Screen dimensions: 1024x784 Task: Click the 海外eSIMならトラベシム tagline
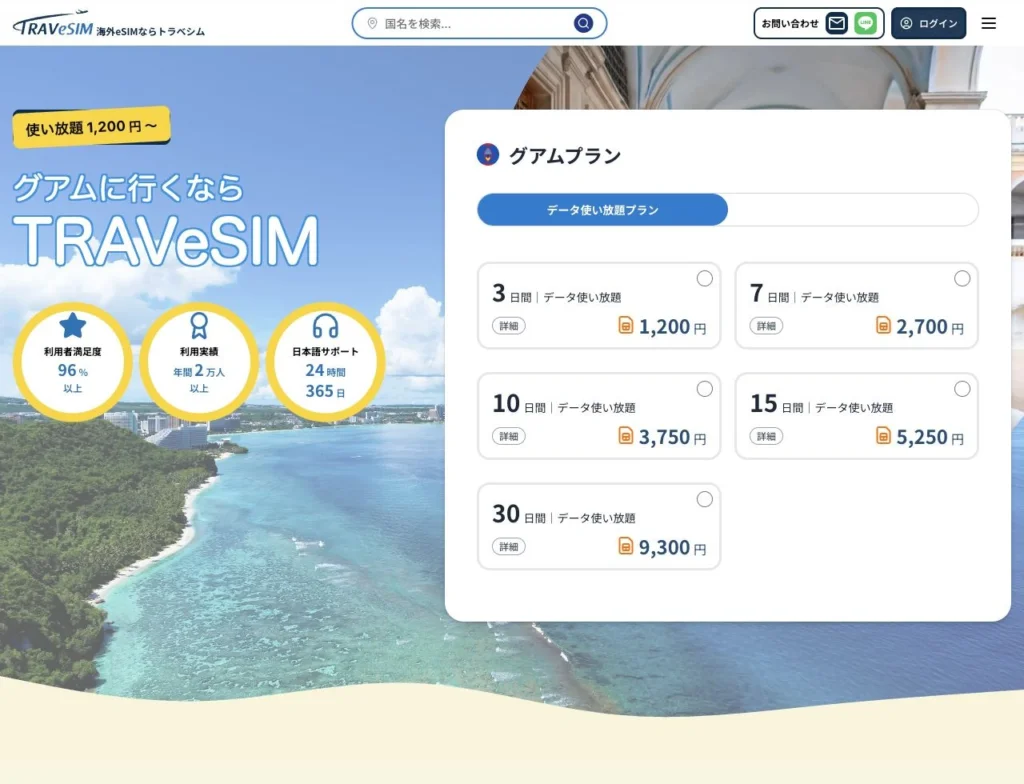150,31
